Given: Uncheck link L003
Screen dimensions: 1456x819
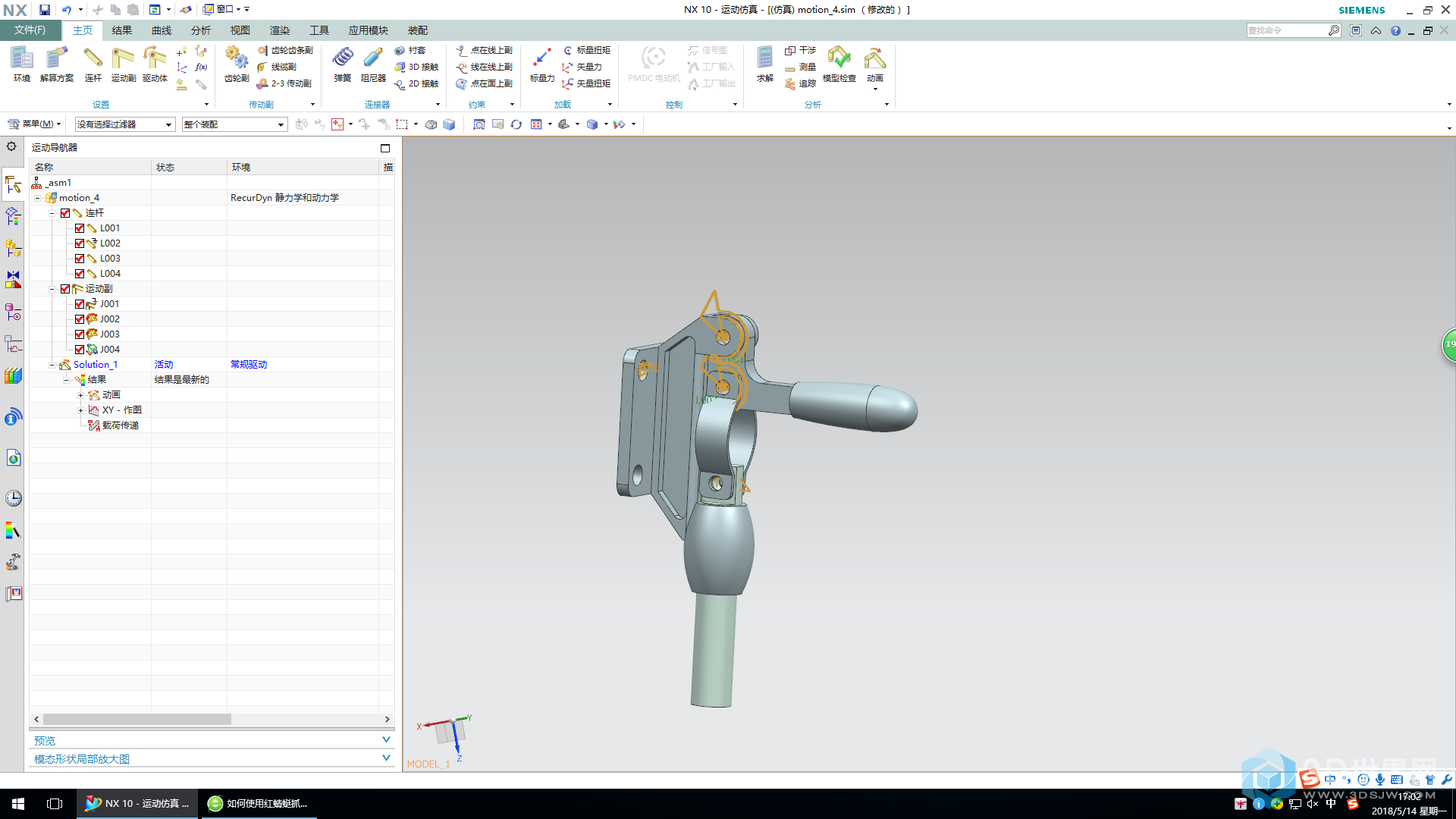Looking at the screenshot, I should pos(80,259).
